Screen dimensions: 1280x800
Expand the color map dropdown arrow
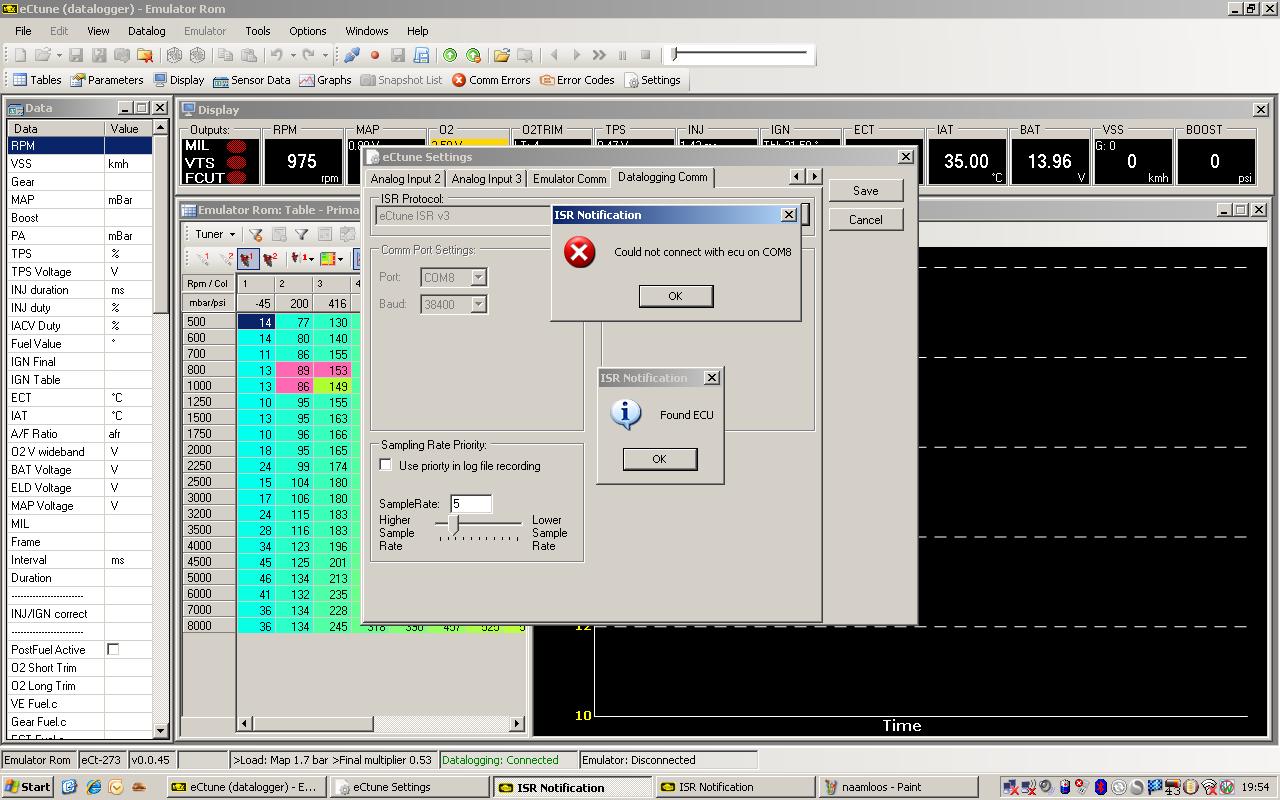click(x=340, y=258)
